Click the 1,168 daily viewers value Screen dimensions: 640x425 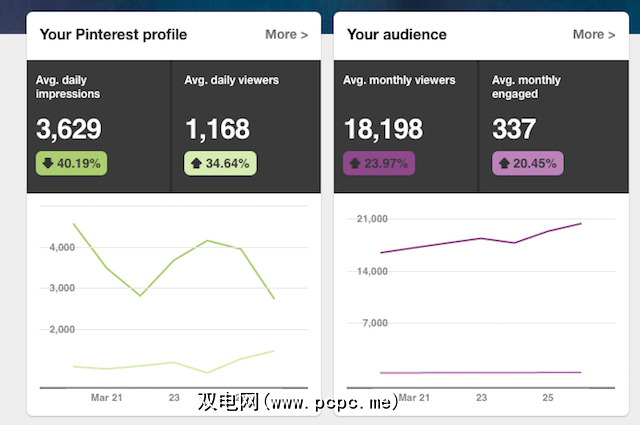[217, 130]
